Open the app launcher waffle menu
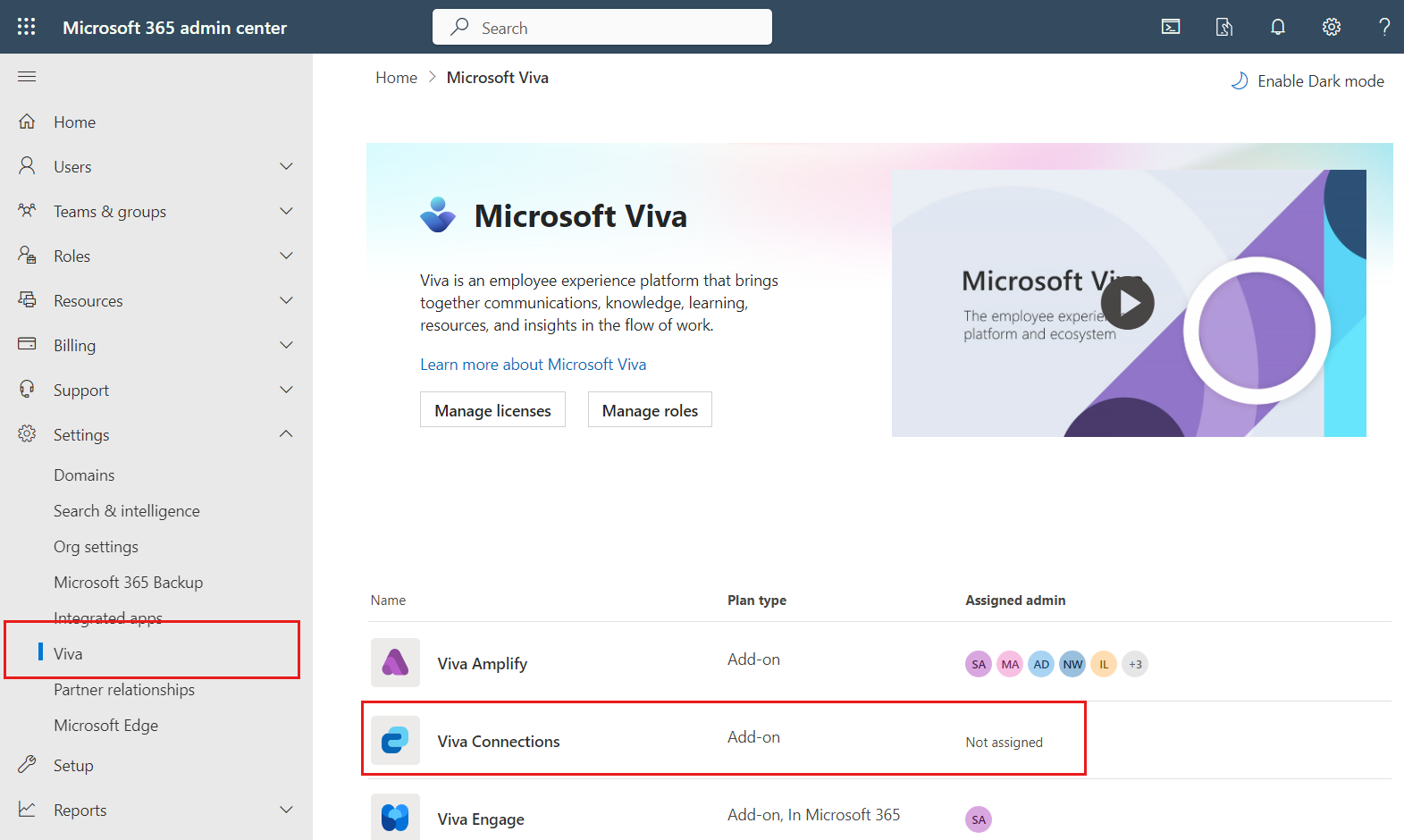The height and width of the screenshot is (840, 1404). pyautogui.click(x=27, y=27)
